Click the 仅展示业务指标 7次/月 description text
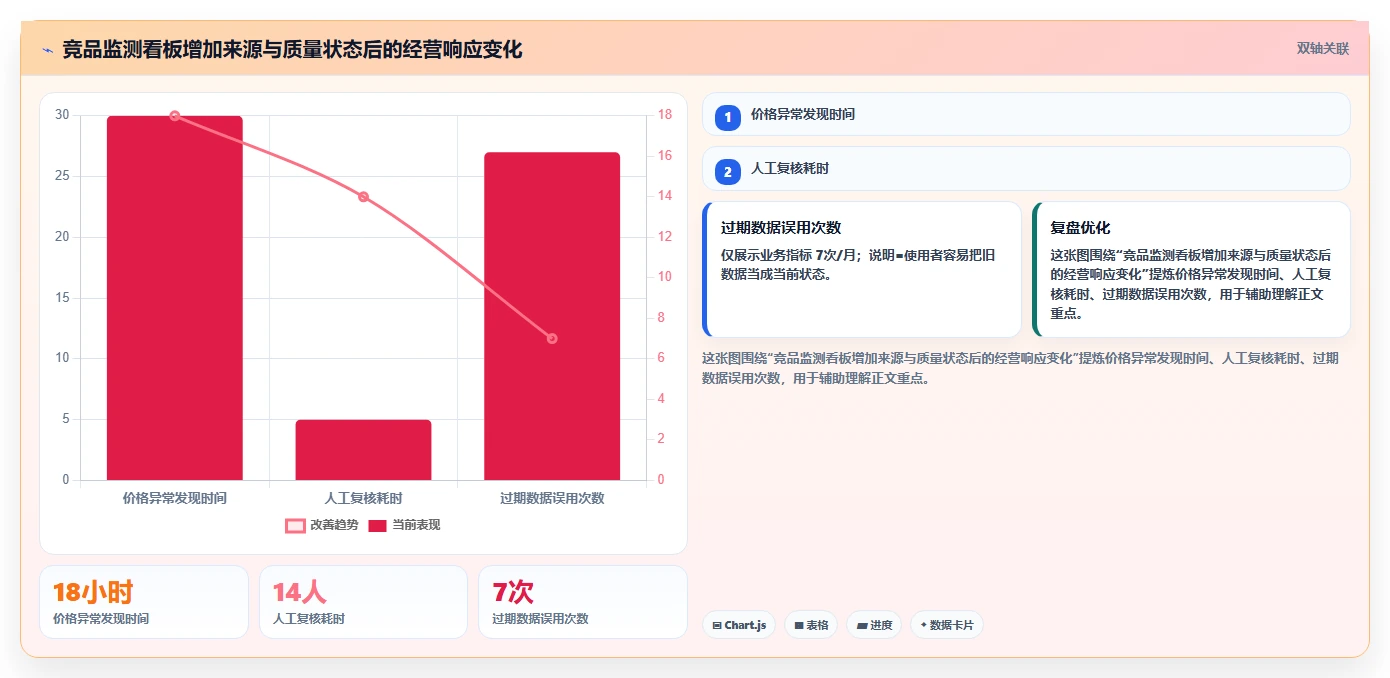The height and width of the screenshot is (678, 1390). 859,264
